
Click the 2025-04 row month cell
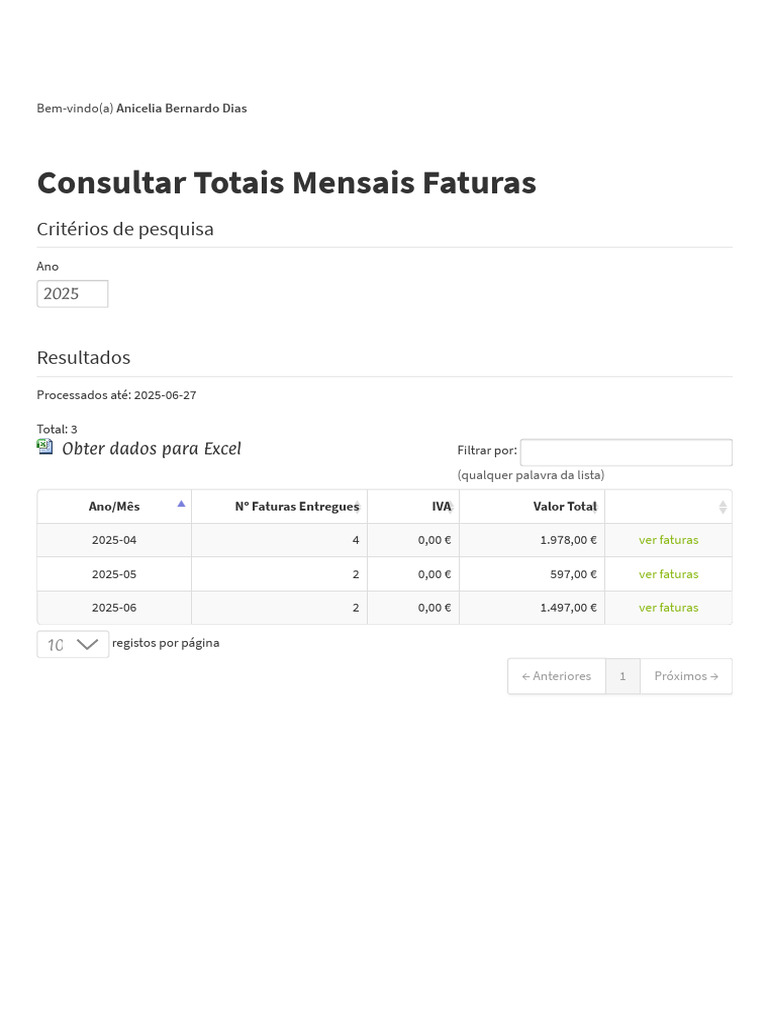click(x=114, y=540)
